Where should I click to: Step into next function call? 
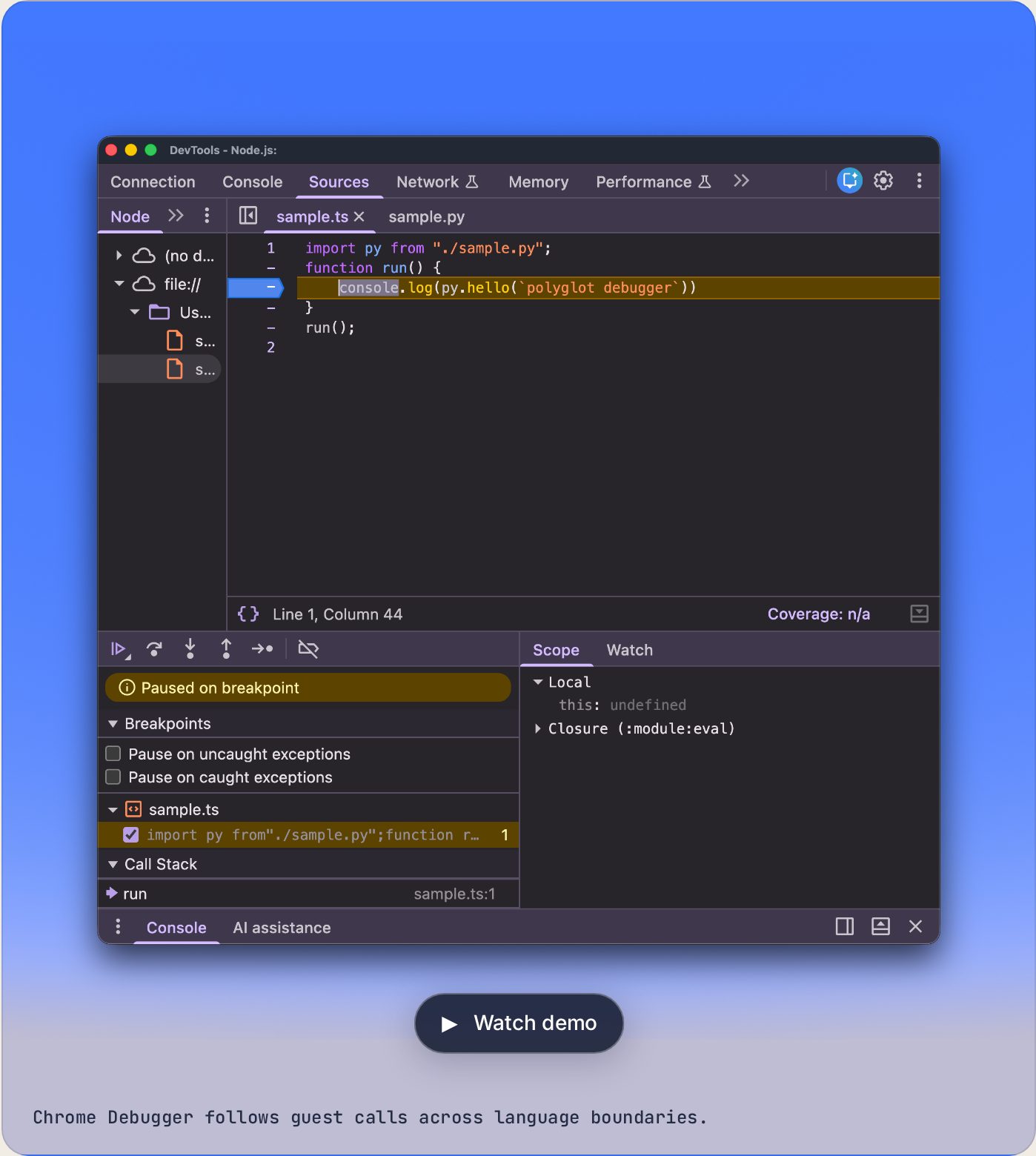pos(190,649)
